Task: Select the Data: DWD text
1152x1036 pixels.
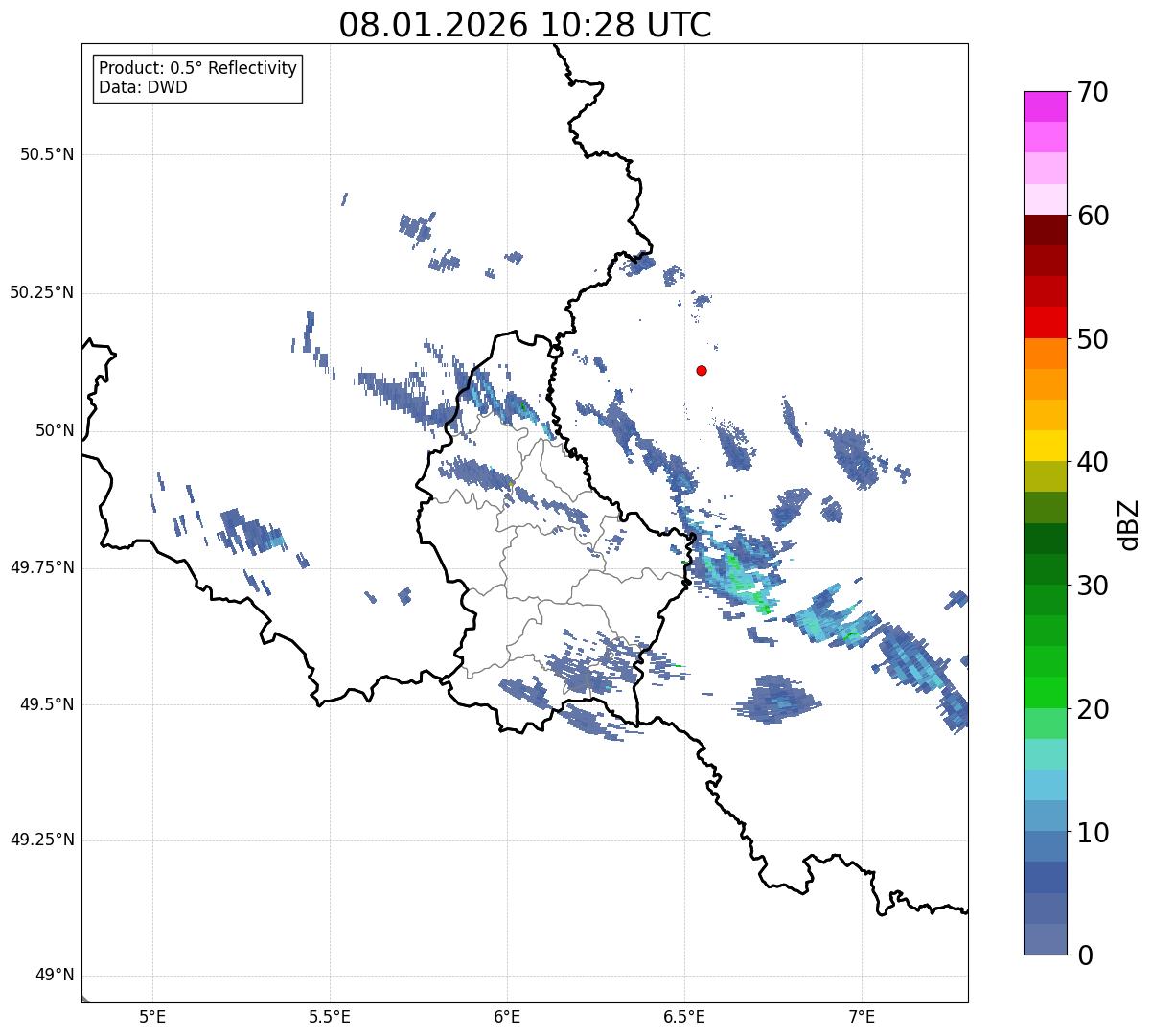Action: (143, 87)
